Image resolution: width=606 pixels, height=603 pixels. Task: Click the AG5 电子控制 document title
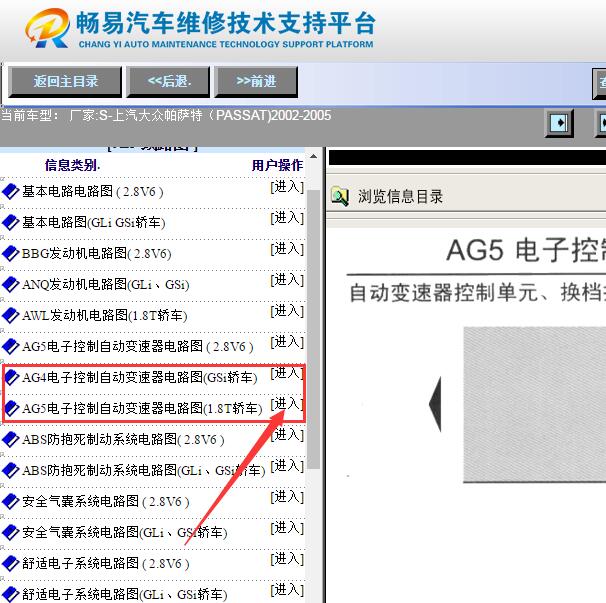click(526, 250)
